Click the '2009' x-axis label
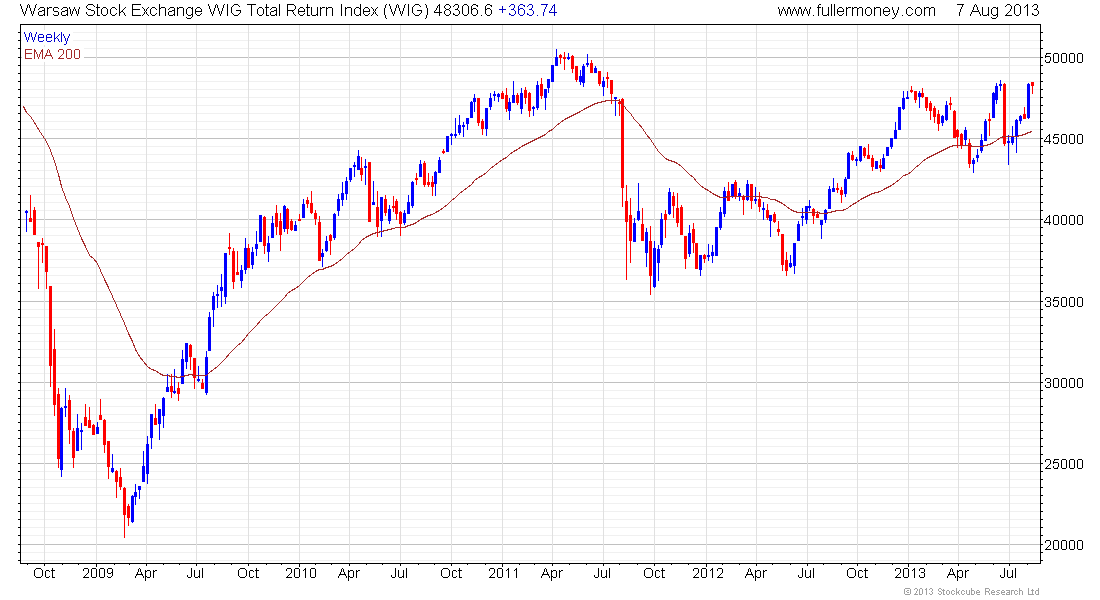The image size is (1100, 600). tap(98, 573)
